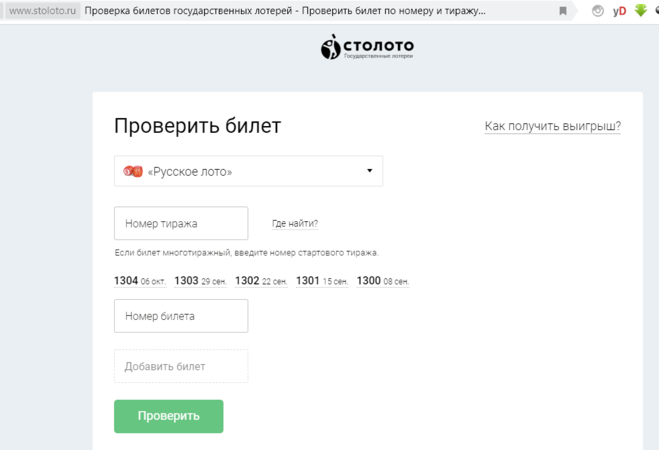Image resolution: width=659 pixels, height=450 pixels.
Task: Open the Как получить выигрыш? link
Action: click(552, 126)
